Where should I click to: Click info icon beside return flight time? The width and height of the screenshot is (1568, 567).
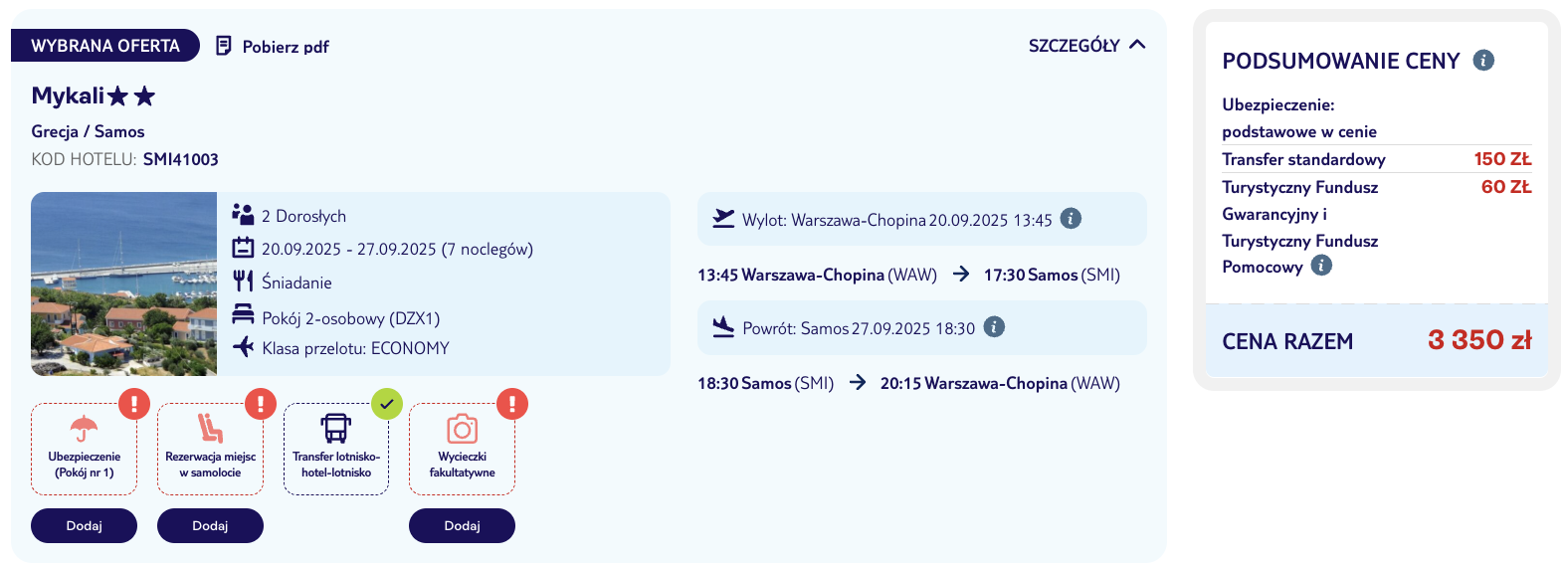click(x=994, y=327)
